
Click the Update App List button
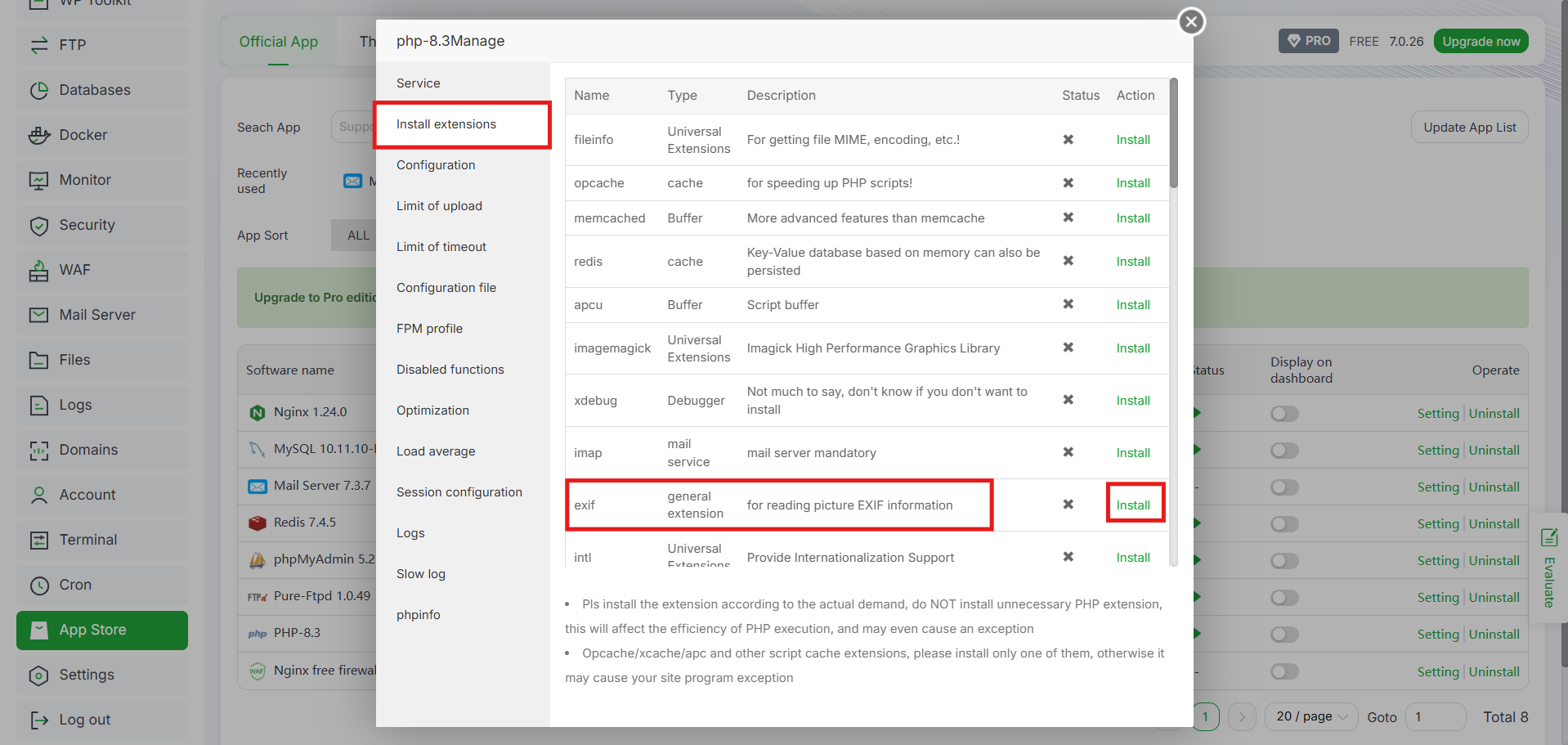pyautogui.click(x=1469, y=128)
